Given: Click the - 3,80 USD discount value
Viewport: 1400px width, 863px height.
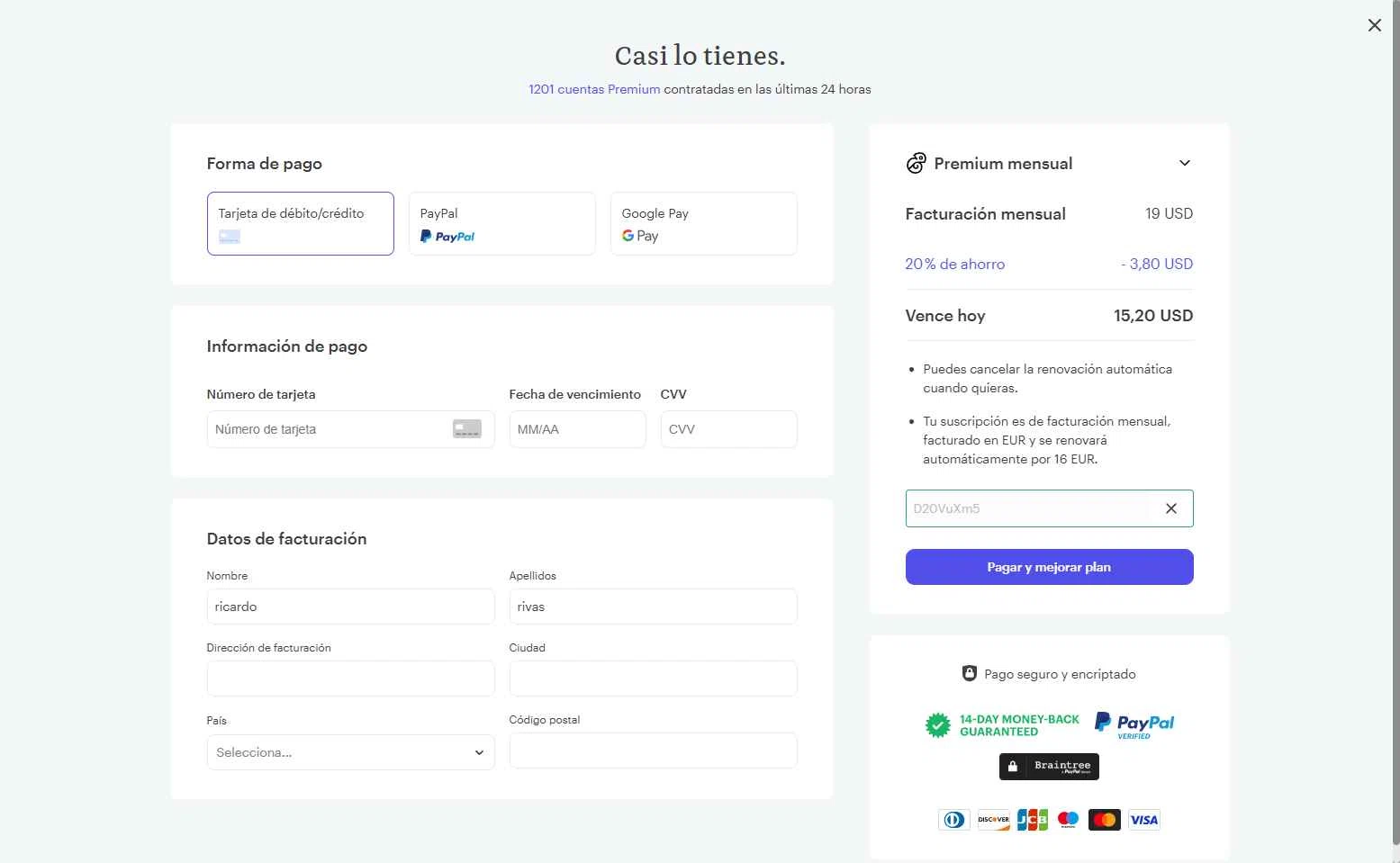Looking at the screenshot, I should click(1157, 264).
